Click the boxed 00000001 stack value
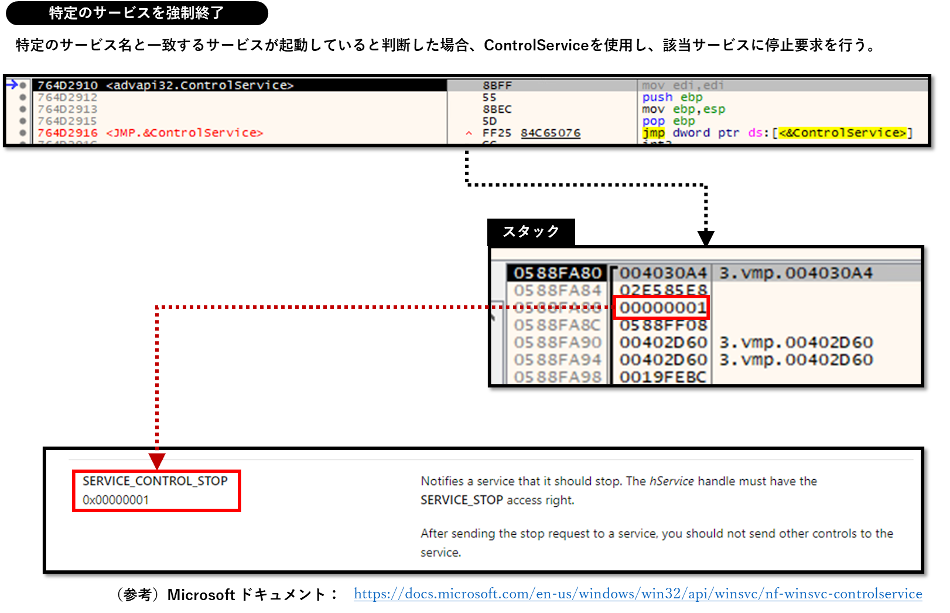This screenshot has height=613, width=950. (662, 307)
